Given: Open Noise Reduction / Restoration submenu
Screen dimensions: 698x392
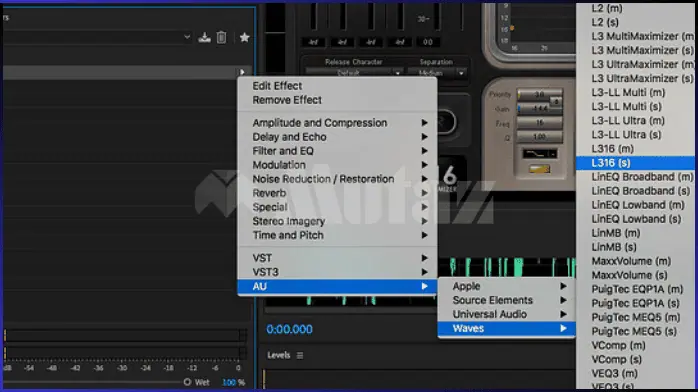Looking at the screenshot, I should (x=337, y=179).
